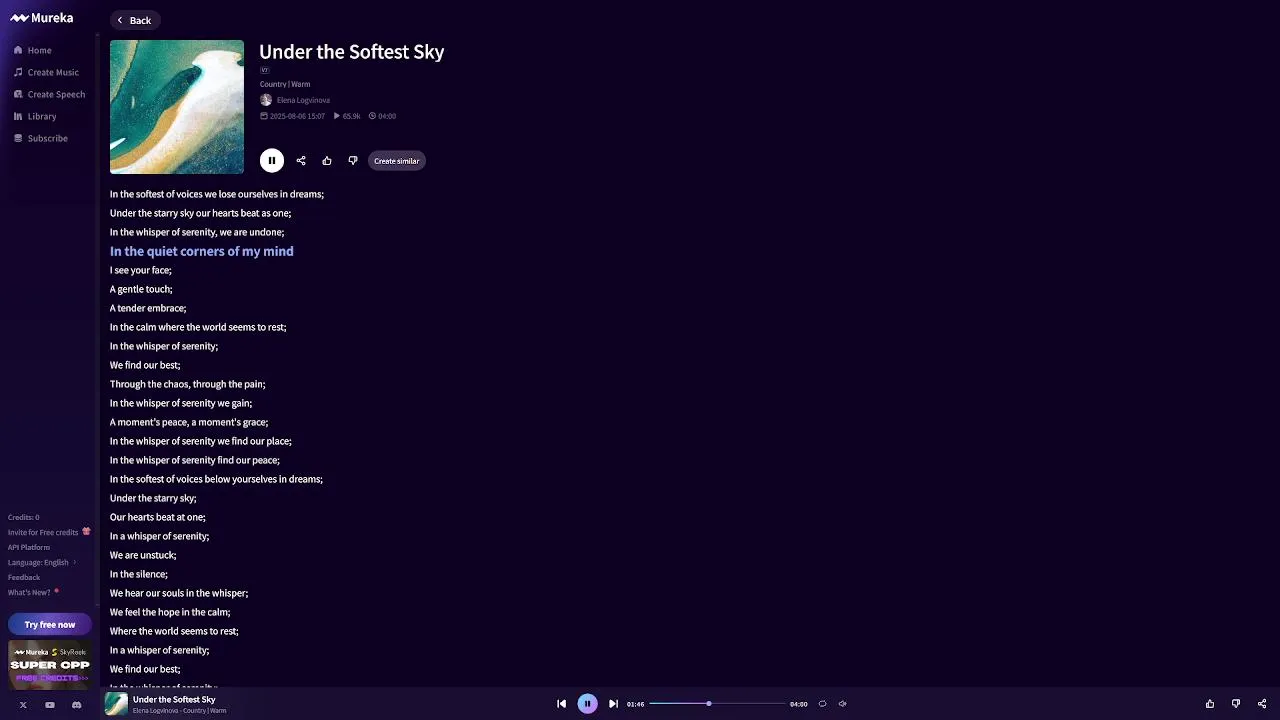Open Mureka's Discord icon
1280x720 pixels.
pyautogui.click(x=76, y=705)
